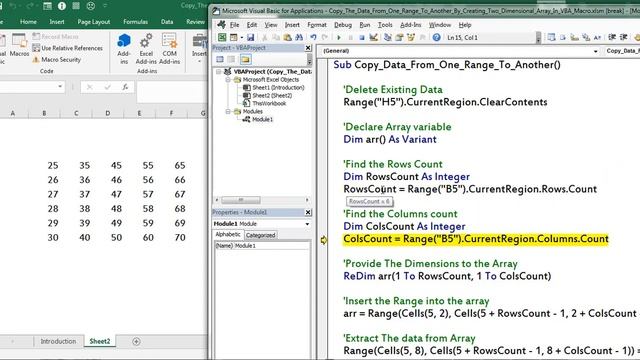Click the Find binoculars icon
This screenshot has width=640, height=360.
pyautogui.click(x=299, y=38)
